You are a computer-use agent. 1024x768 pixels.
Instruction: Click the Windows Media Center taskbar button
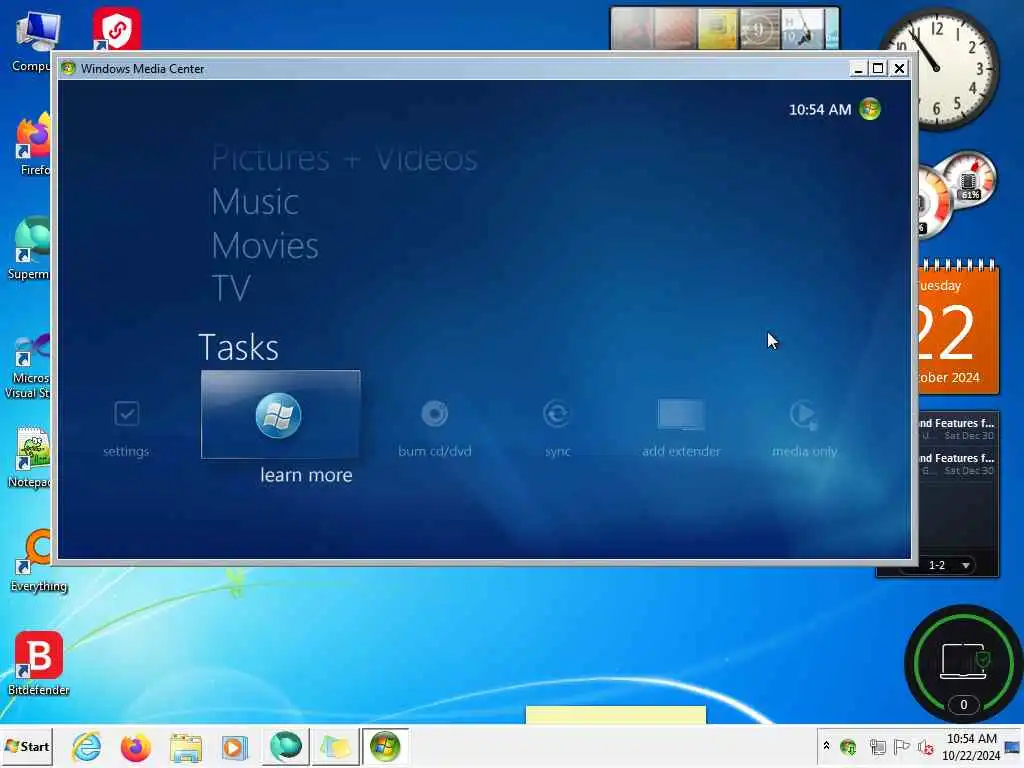coord(385,746)
